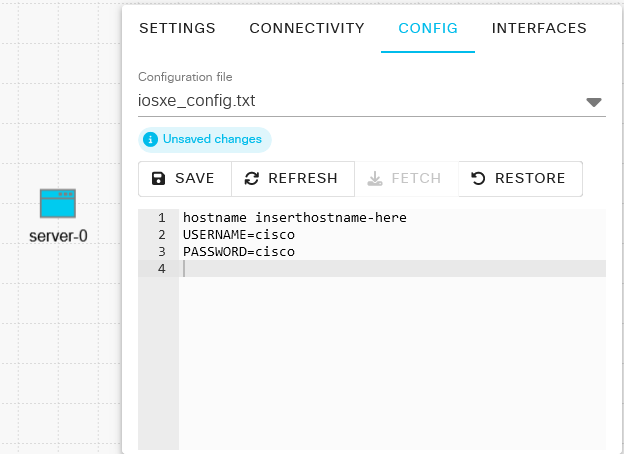This screenshot has width=624, height=454.
Task: Go to the INTERFACES tab
Action: click(539, 28)
